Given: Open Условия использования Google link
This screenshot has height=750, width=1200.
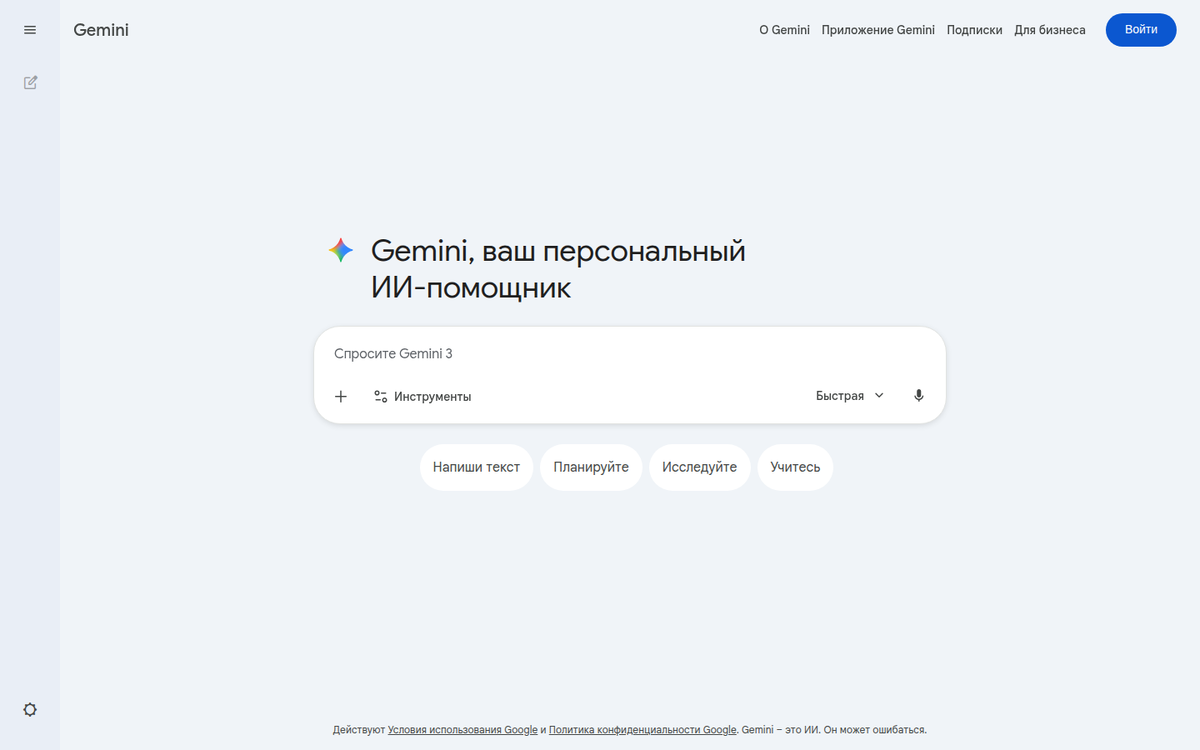Looking at the screenshot, I should (x=462, y=730).
